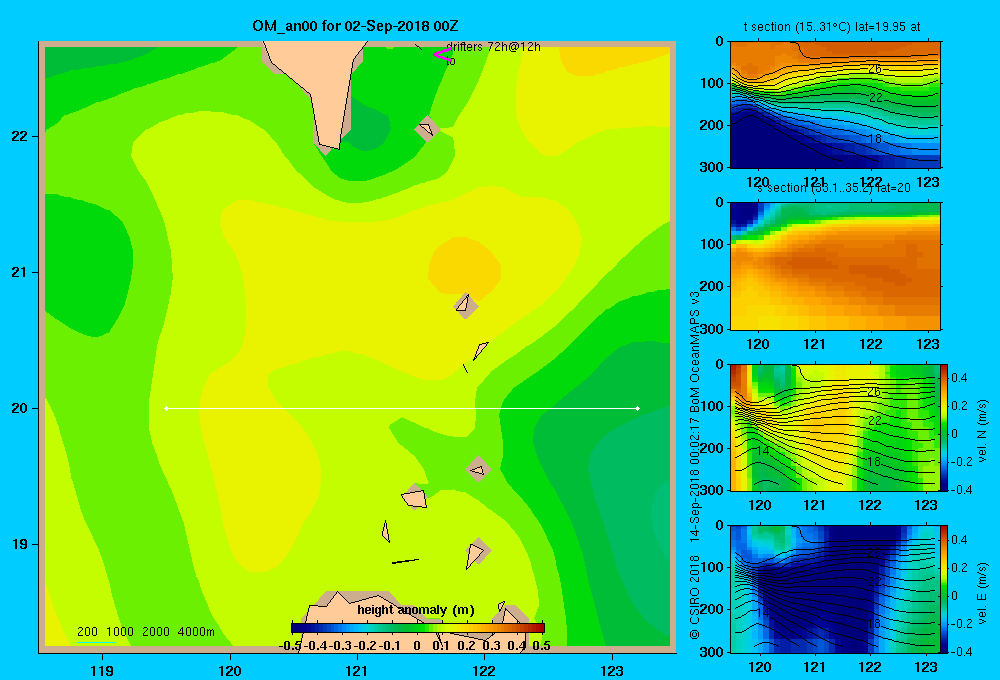Screen dimensions: 1000x680
Task: Click the thin line-shaped island near 19N
Action: click(406, 561)
